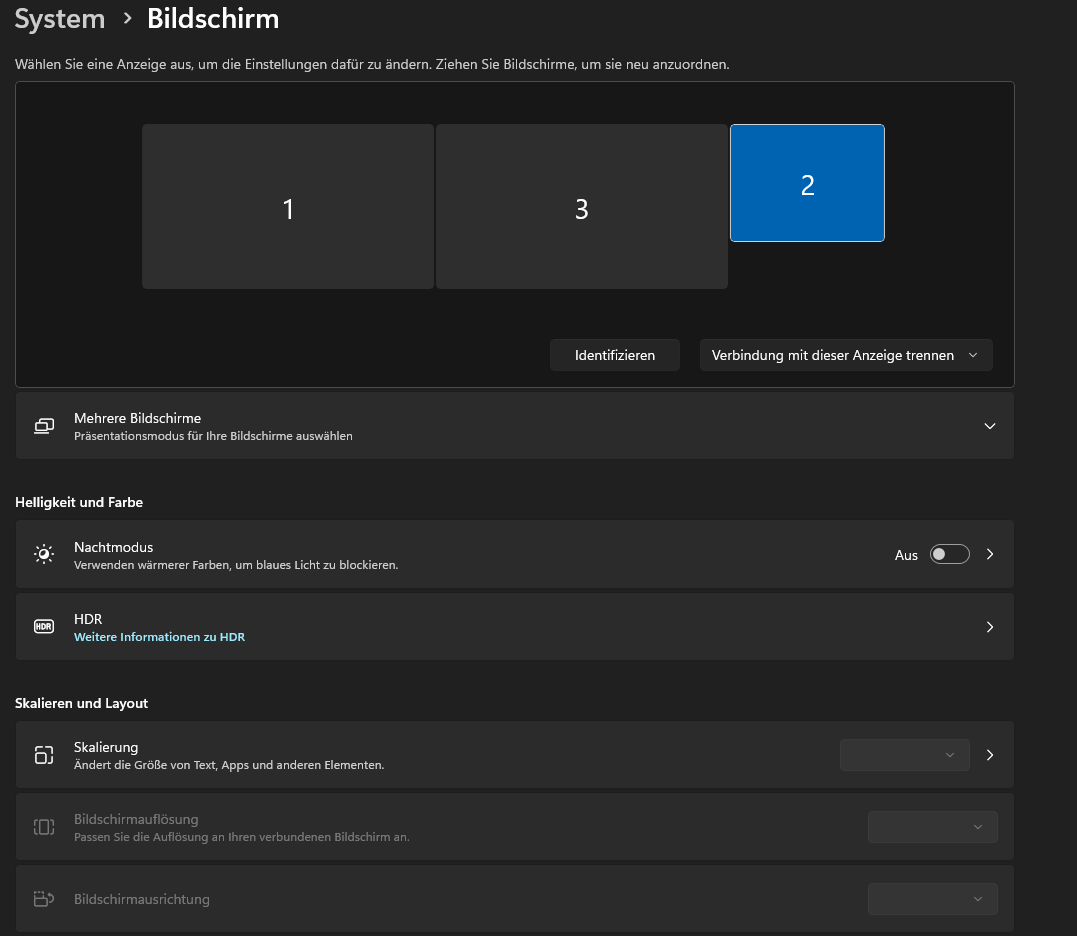1077x936 pixels.
Task: Click the 'Aus' status label for Nachtmodus
Action: [906, 555]
